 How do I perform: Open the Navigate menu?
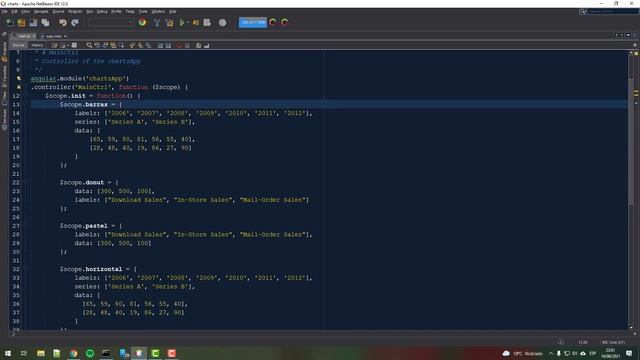[x=41, y=11]
